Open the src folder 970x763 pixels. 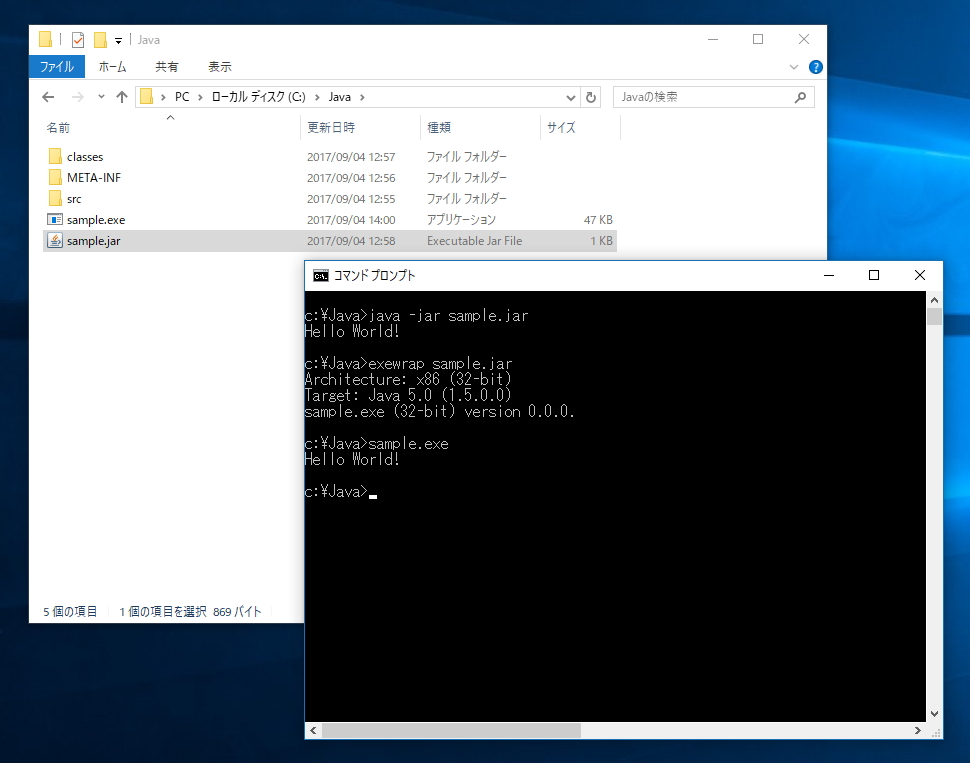click(77, 198)
